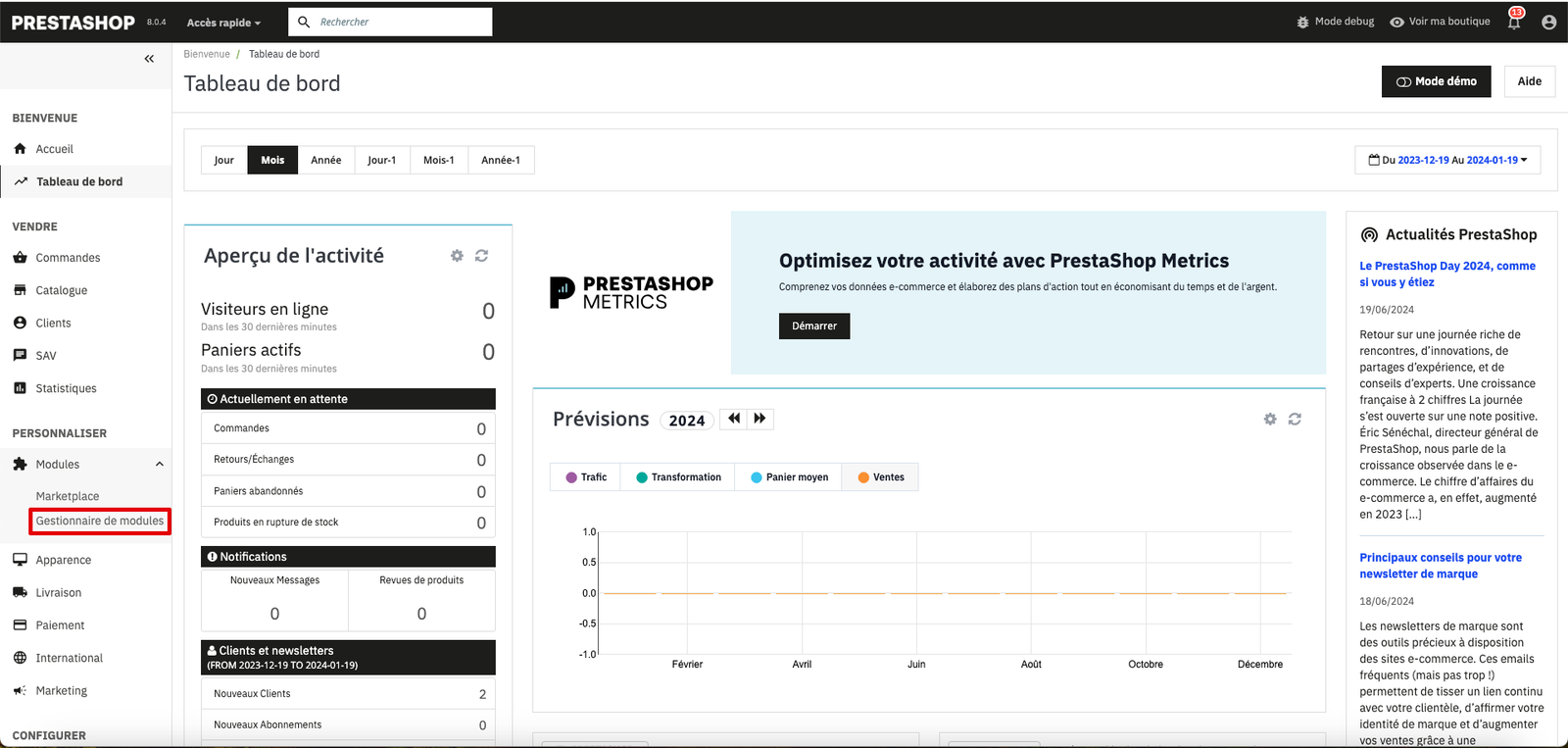
Task: Open the date range picker dropdown
Action: point(1447,160)
